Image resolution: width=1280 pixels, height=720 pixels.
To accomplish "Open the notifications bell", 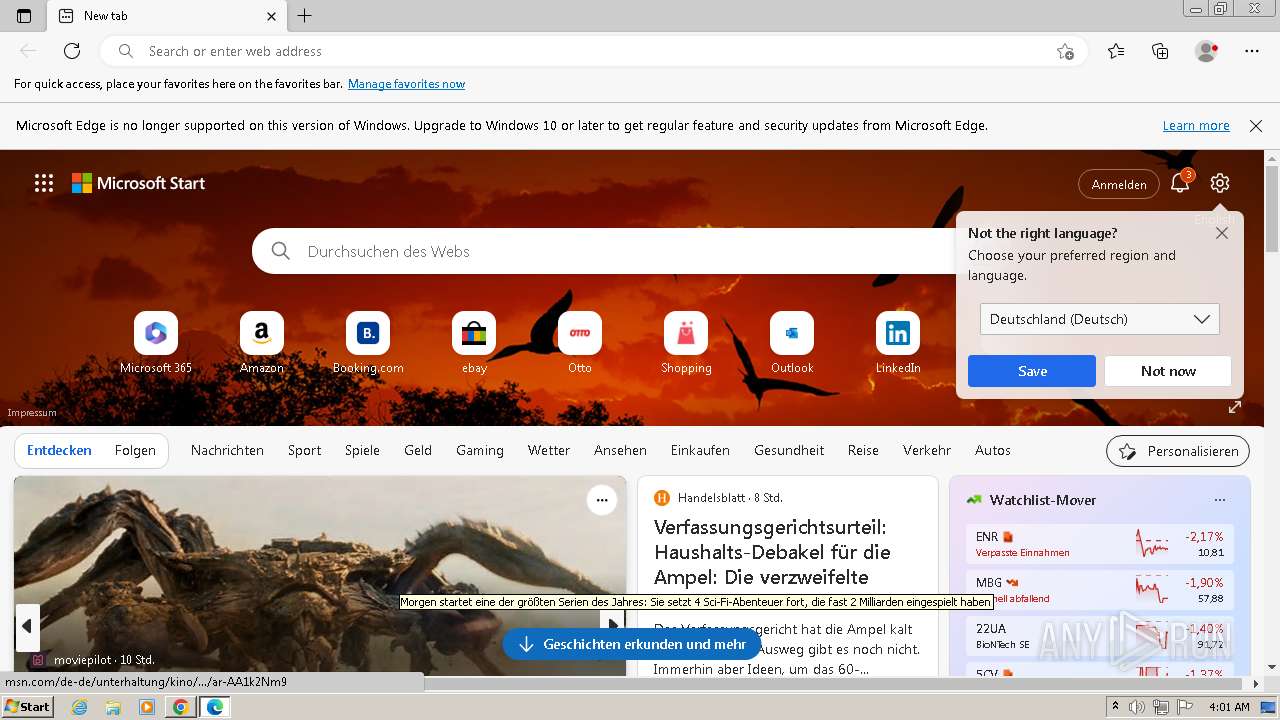I will click(x=1180, y=183).
